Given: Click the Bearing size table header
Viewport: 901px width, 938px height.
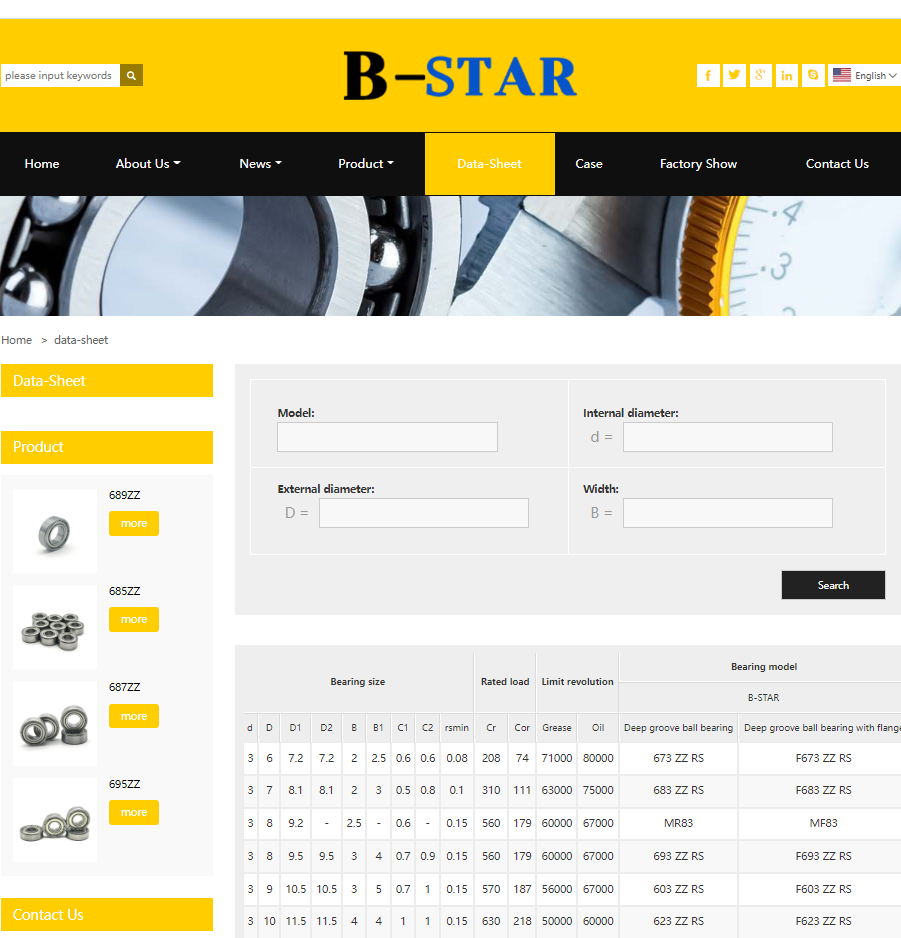Looking at the screenshot, I should click(x=358, y=682).
